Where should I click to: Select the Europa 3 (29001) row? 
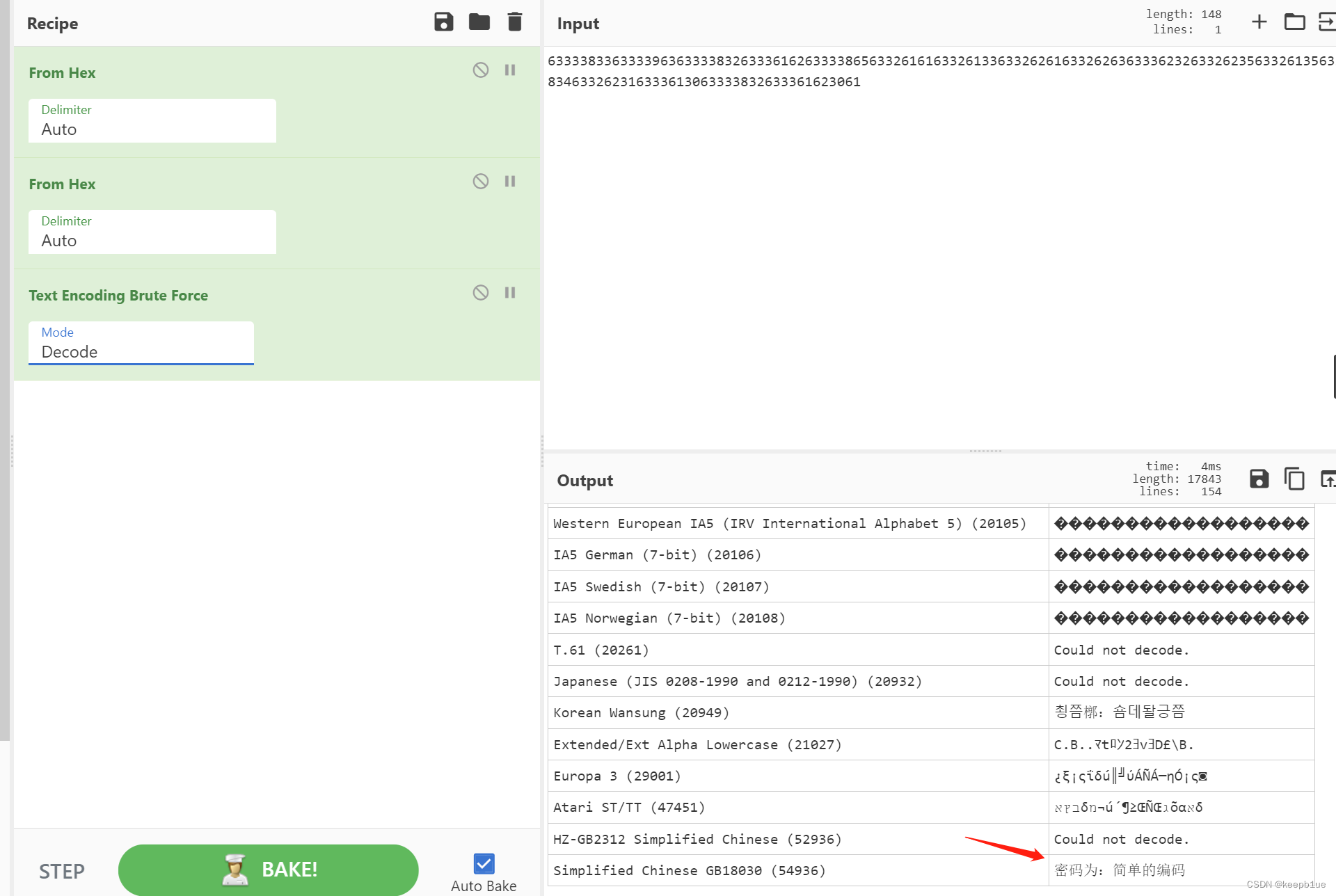(931, 776)
